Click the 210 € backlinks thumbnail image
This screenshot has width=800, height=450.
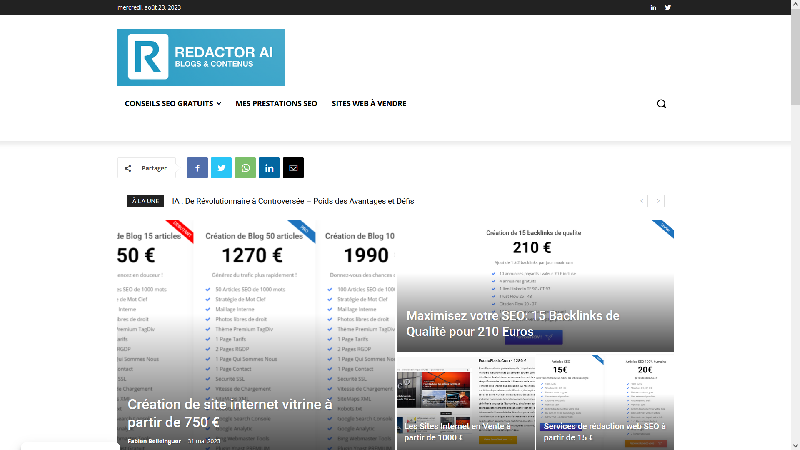click(535, 286)
